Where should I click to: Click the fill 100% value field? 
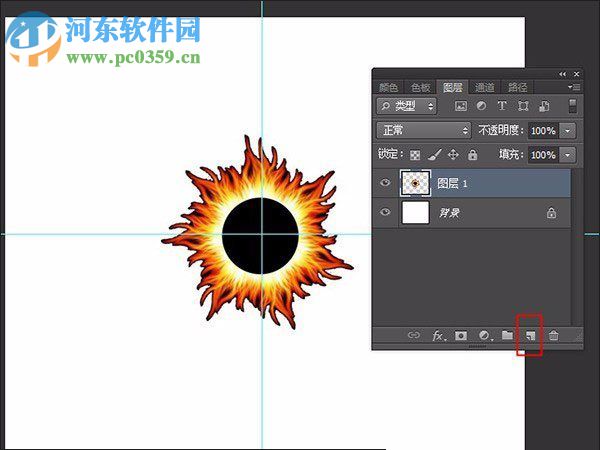pos(543,155)
